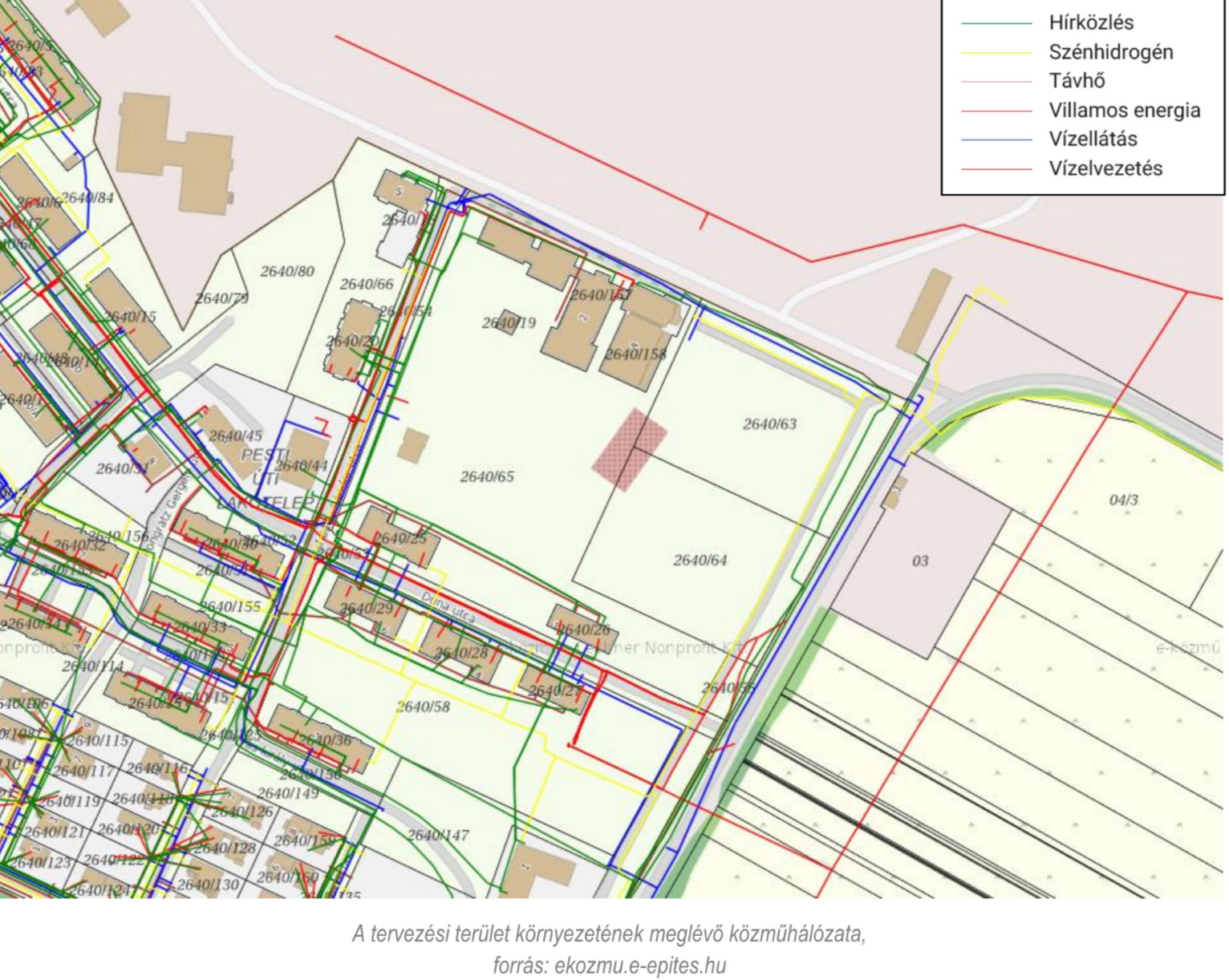Viewport: 1229px width, 980px height.
Task: Select parcel label 2640/65
Action: click(487, 477)
